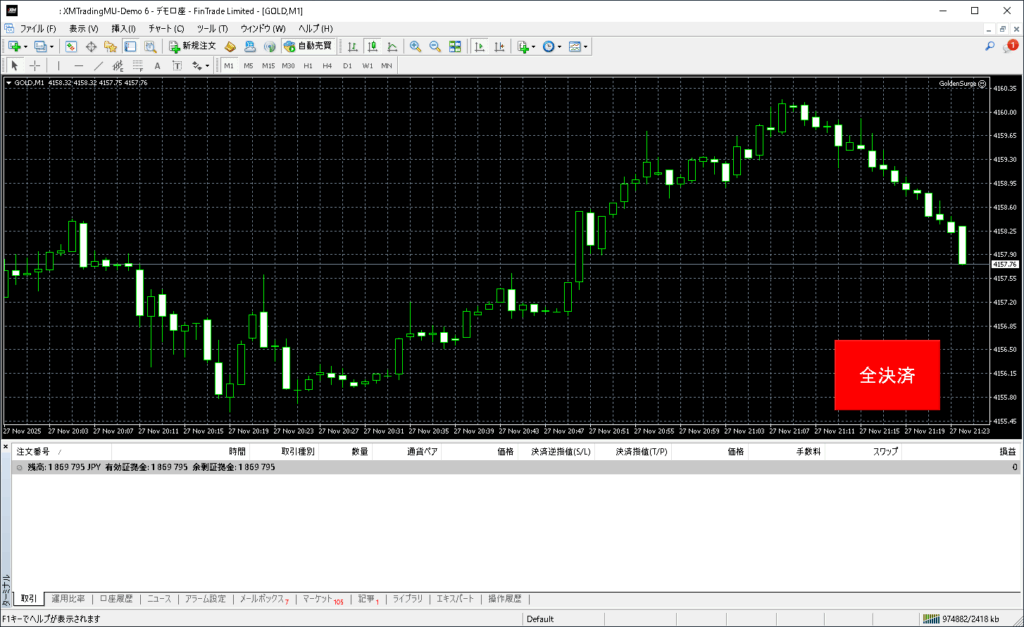Zoom in on the chart
Screen dimensions: 1024x627
click(416, 46)
